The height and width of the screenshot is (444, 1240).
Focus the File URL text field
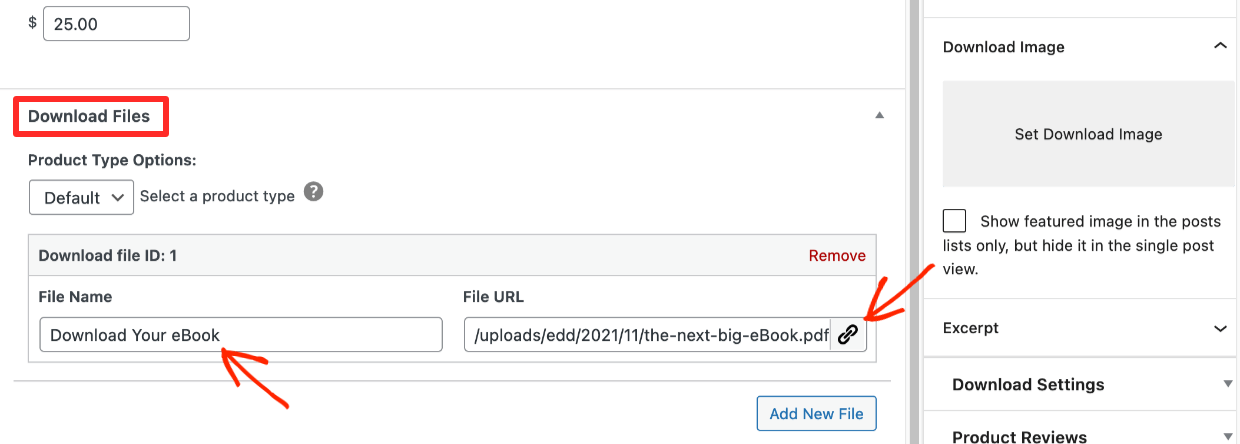(x=647, y=335)
